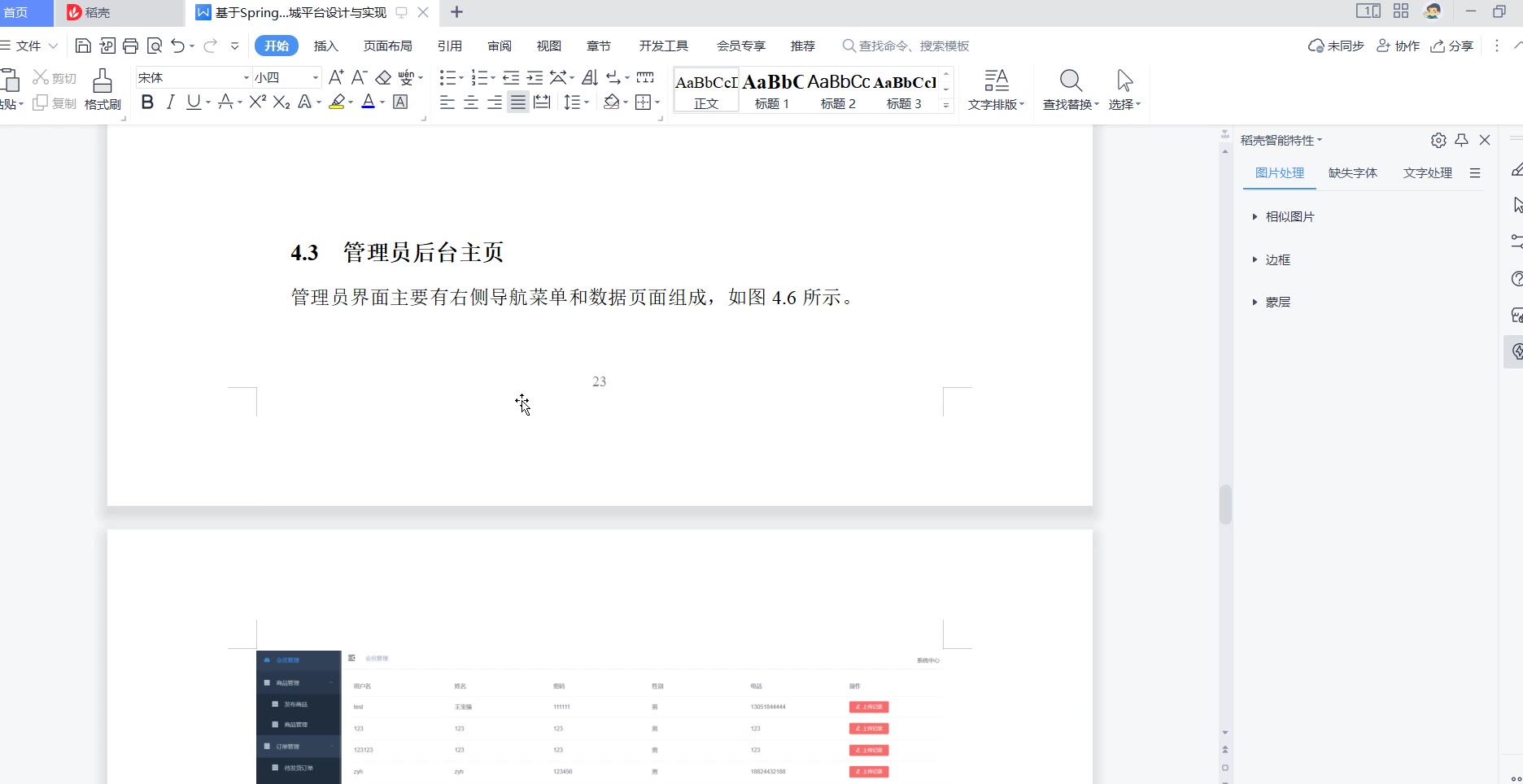Decrease font size icon
The image size is (1523, 784).
tap(359, 77)
